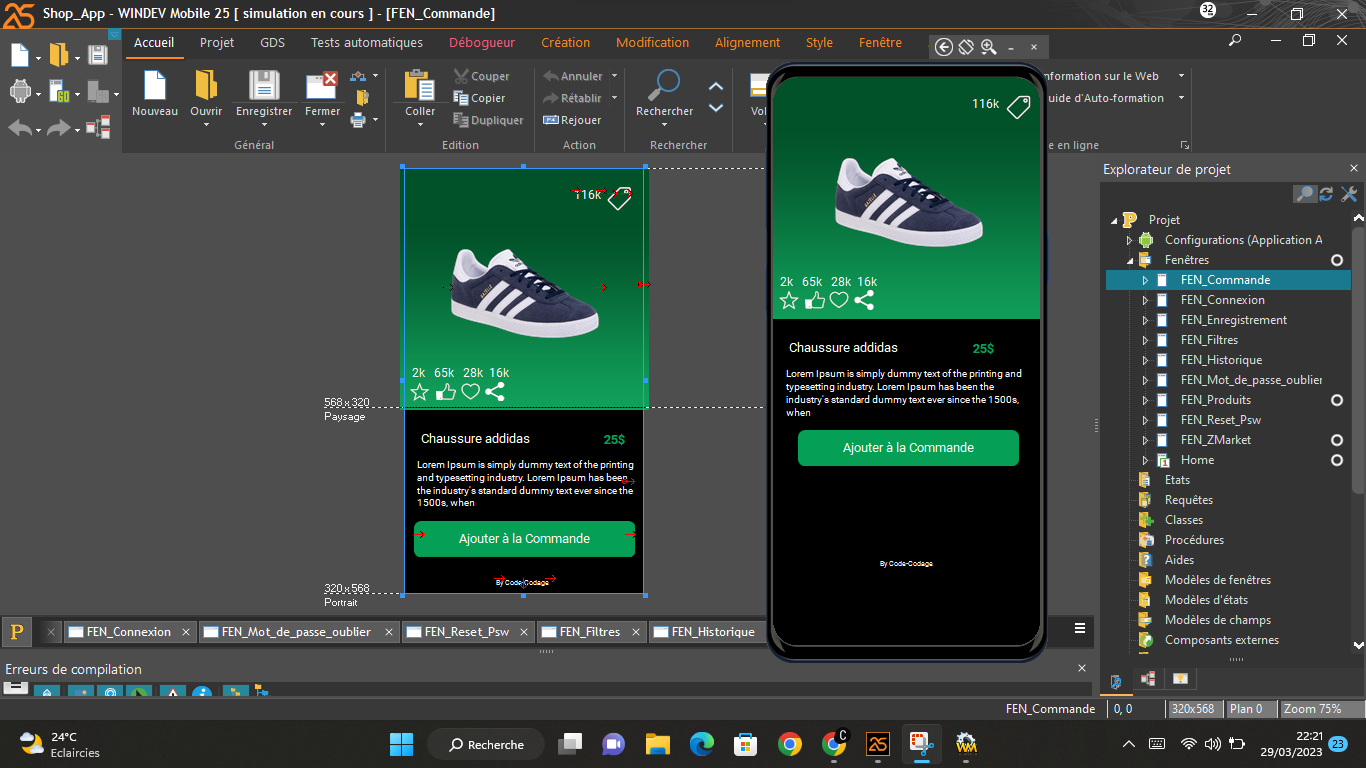Select Home in project explorer tree
Screen dimensions: 1366x768
[1197, 460]
